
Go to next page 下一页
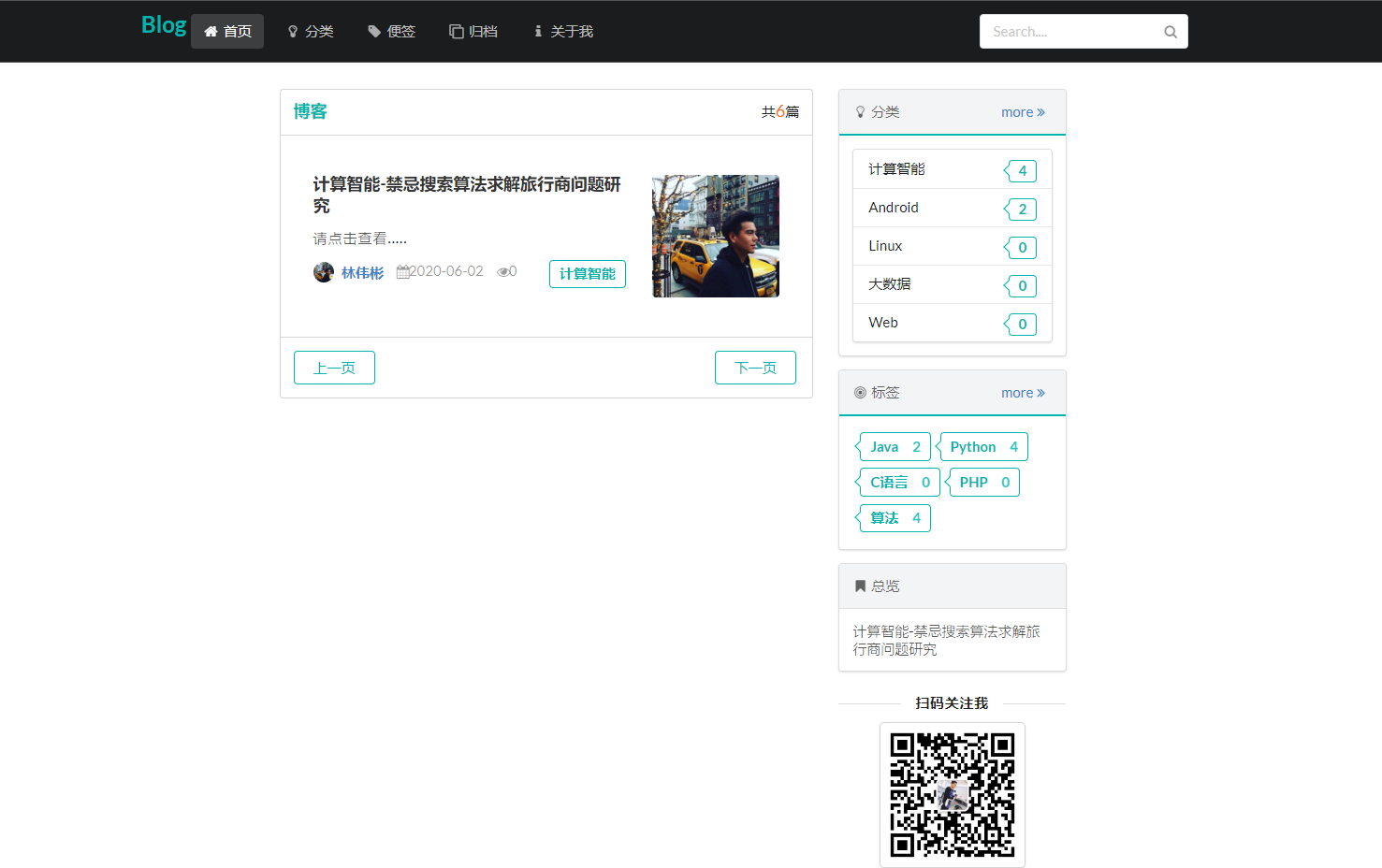point(755,368)
